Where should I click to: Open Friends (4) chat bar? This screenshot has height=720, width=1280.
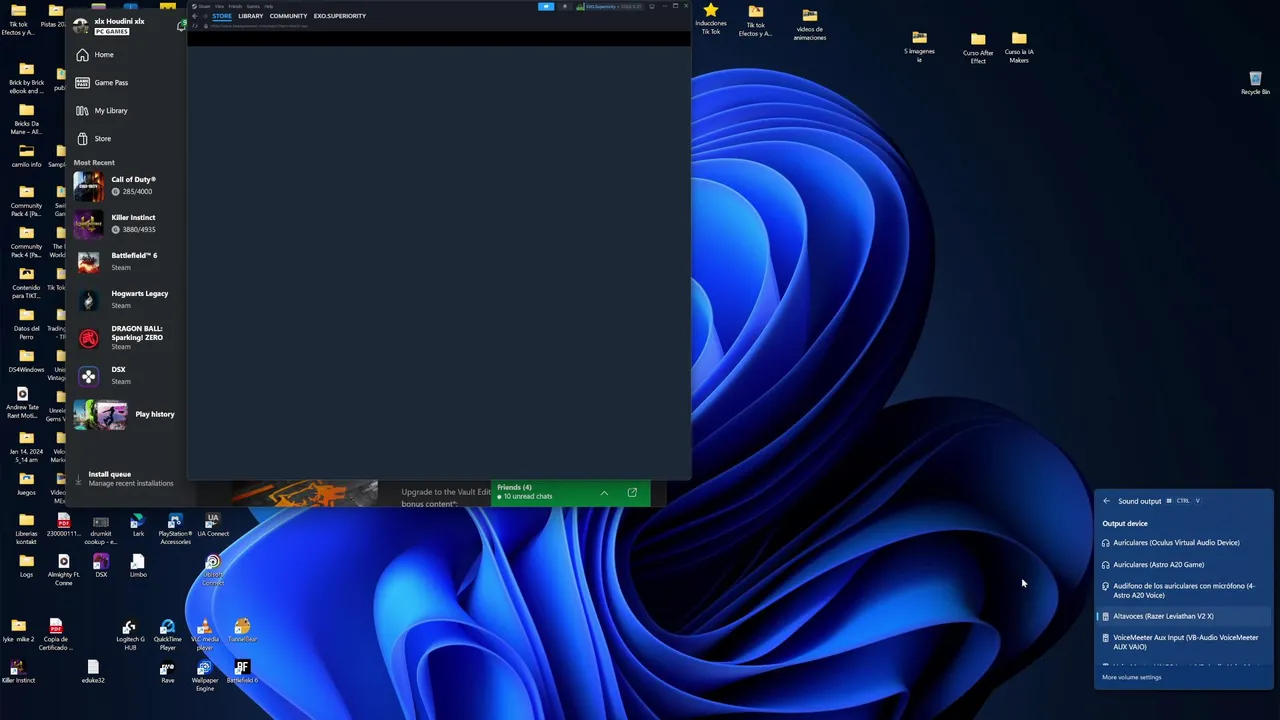coord(570,492)
